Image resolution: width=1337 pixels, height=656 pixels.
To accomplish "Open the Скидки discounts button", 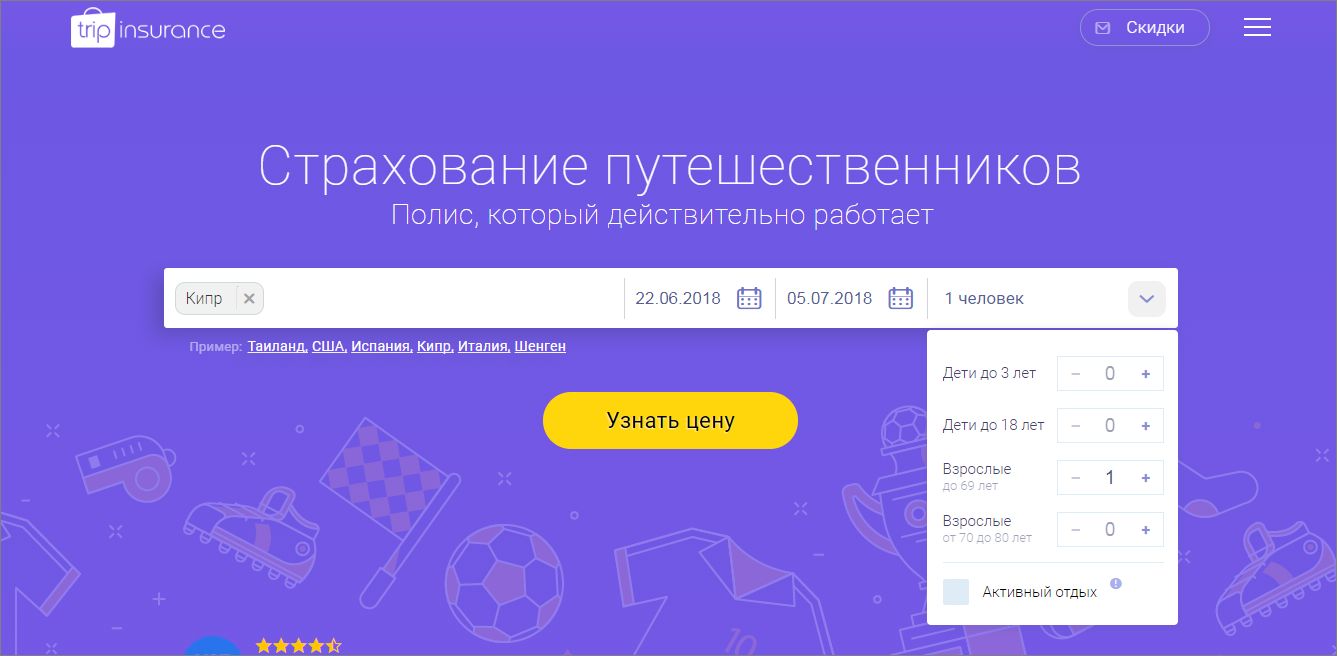I will point(1144,28).
